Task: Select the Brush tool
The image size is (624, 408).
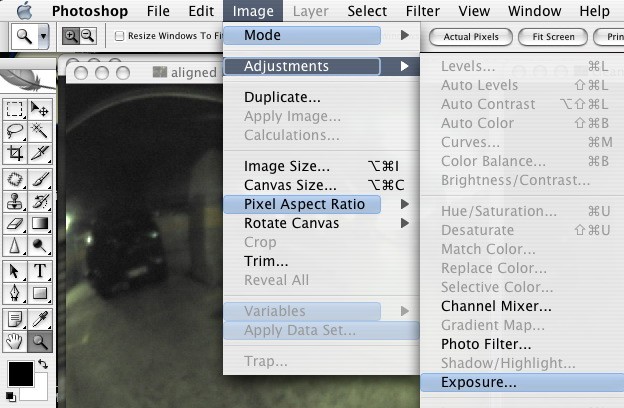Action: click(x=40, y=180)
